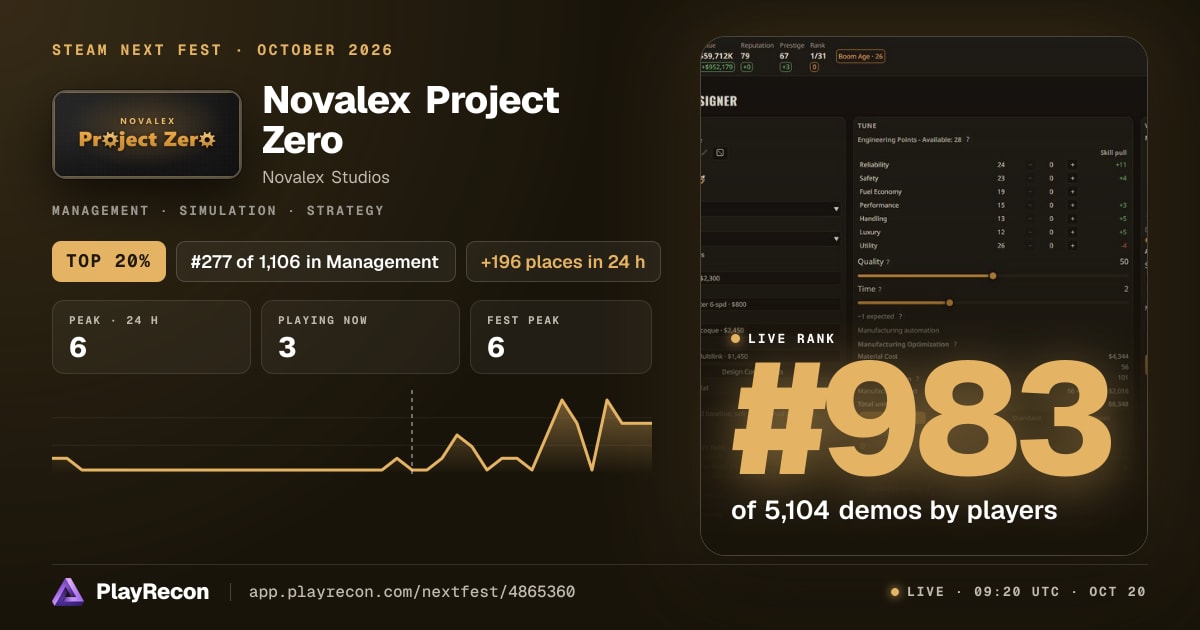Increase Fuel Economy with its plus button
The image size is (1200, 630).
[x=1072, y=192]
